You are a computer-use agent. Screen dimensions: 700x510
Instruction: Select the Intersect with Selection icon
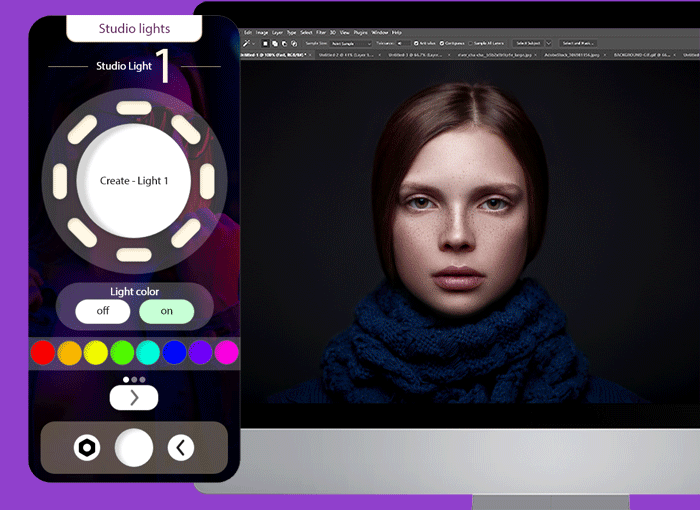[x=292, y=44]
